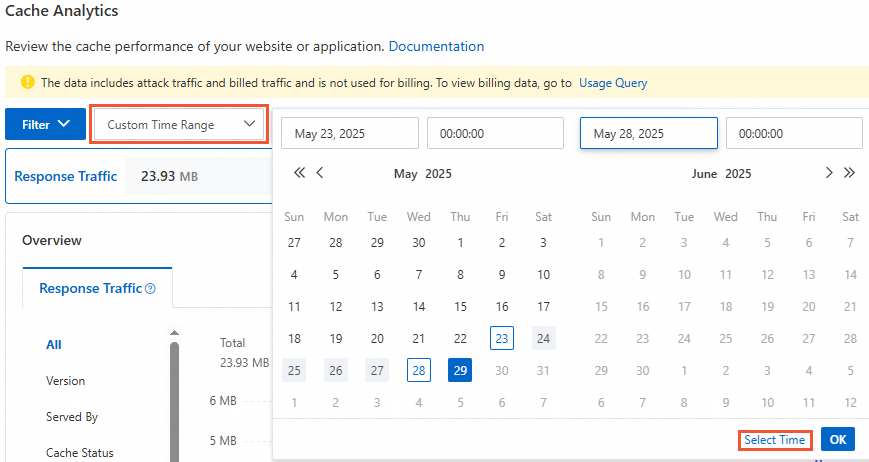Click Select Time in the date picker
869x462 pixels.
(775, 440)
